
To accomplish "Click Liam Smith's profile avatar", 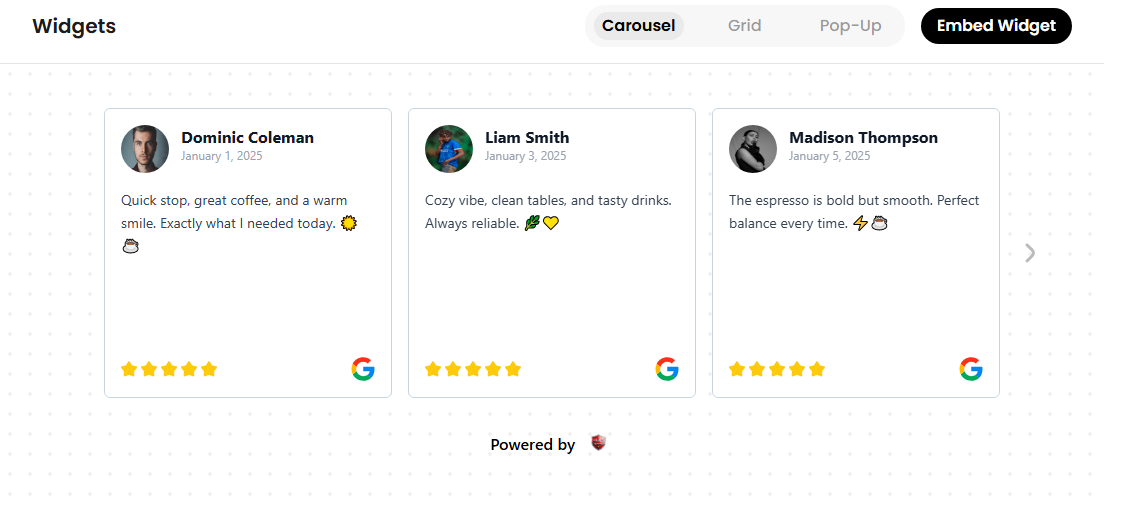I will click(449, 149).
